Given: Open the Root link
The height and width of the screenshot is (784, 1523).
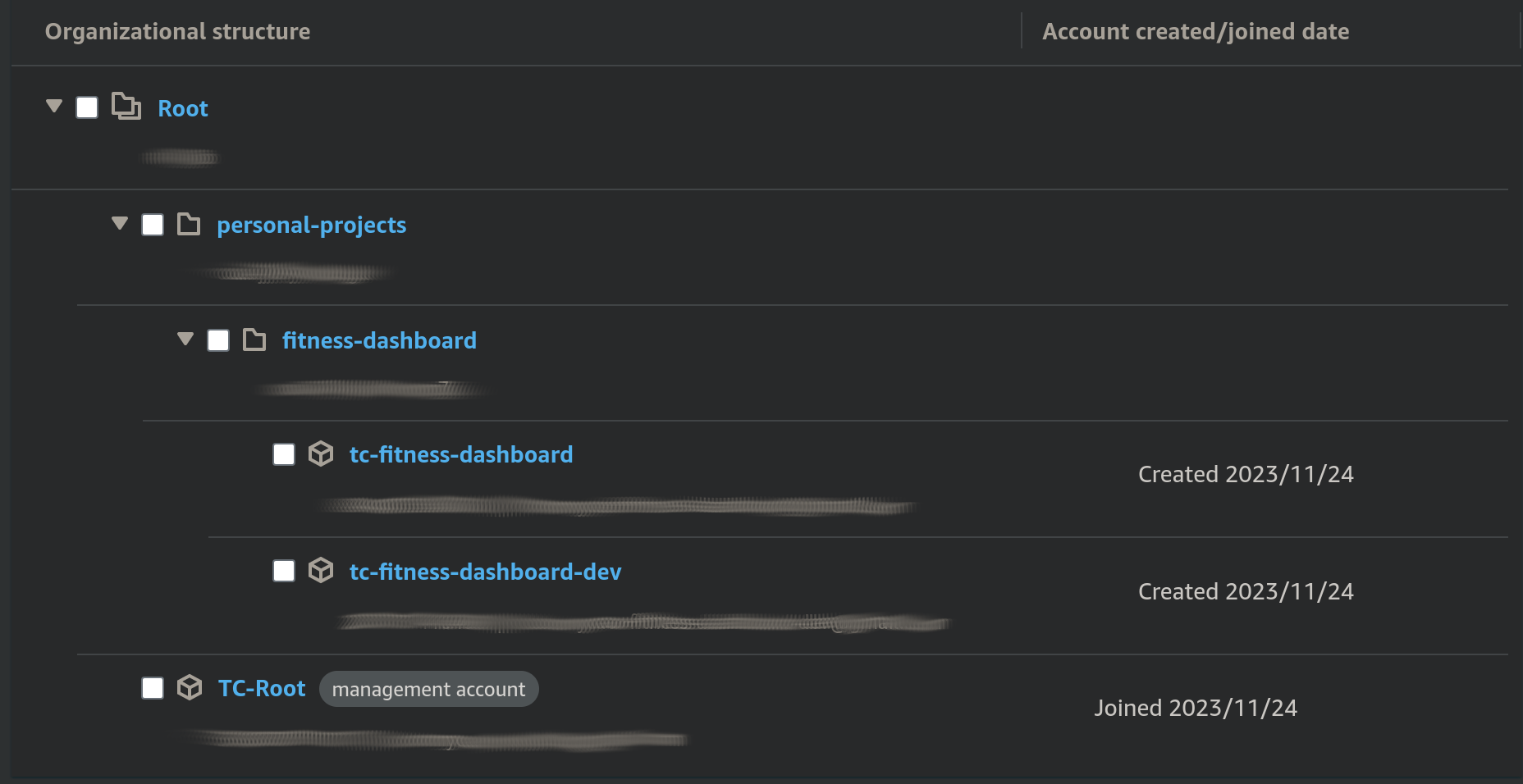Looking at the screenshot, I should (183, 108).
